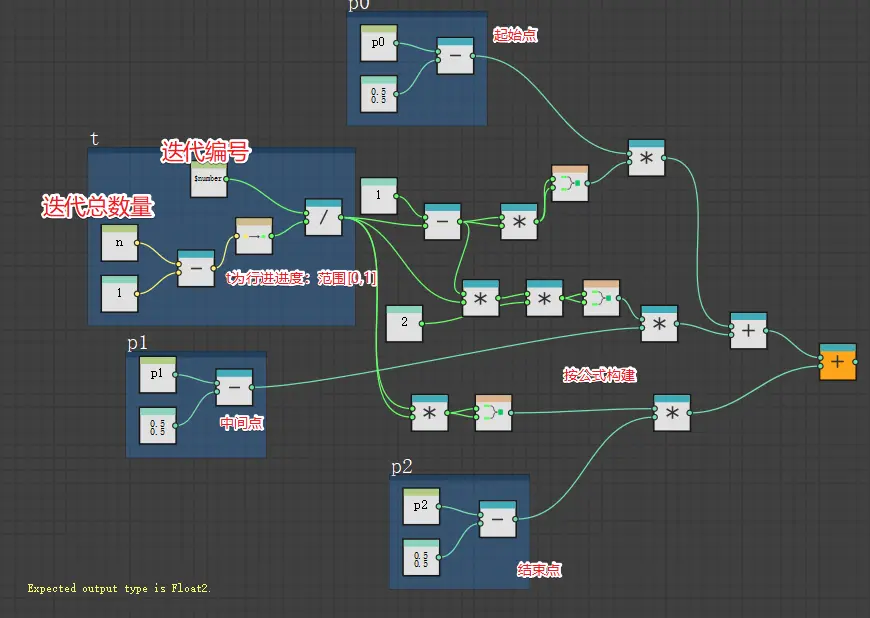870x618 pixels.
Task: Select the t times t multiply node in bottom row
Action: tap(429, 413)
